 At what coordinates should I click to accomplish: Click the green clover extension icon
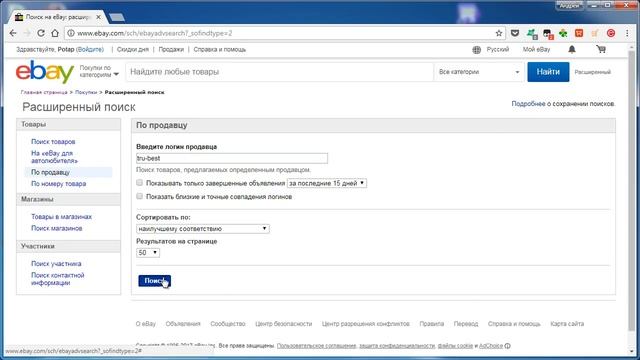(563, 33)
